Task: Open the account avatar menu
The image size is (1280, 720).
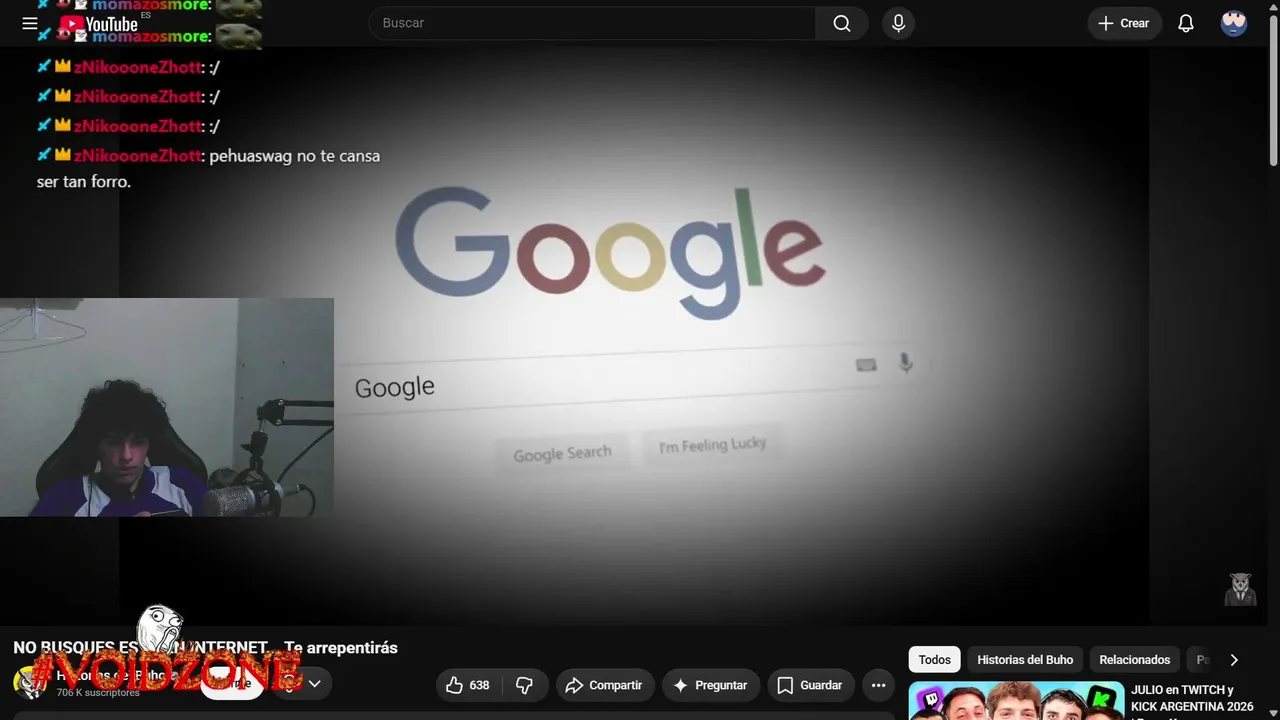Action: click(1234, 23)
